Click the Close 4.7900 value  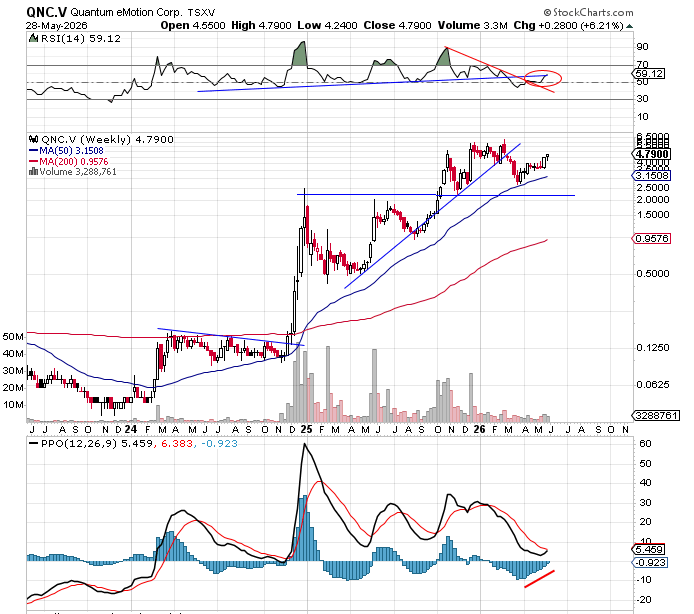[x=397, y=26]
